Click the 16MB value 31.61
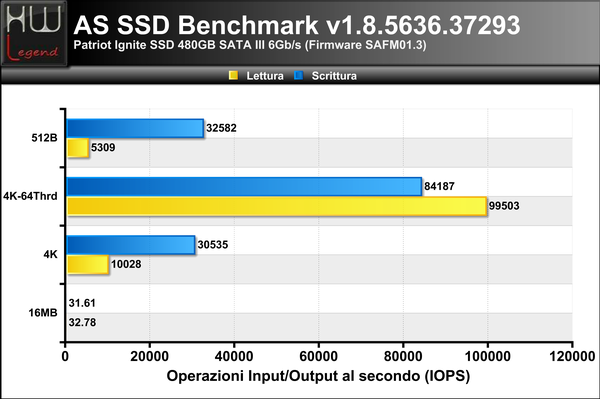The height and width of the screenshot is (399, 600). coord(82,303)
